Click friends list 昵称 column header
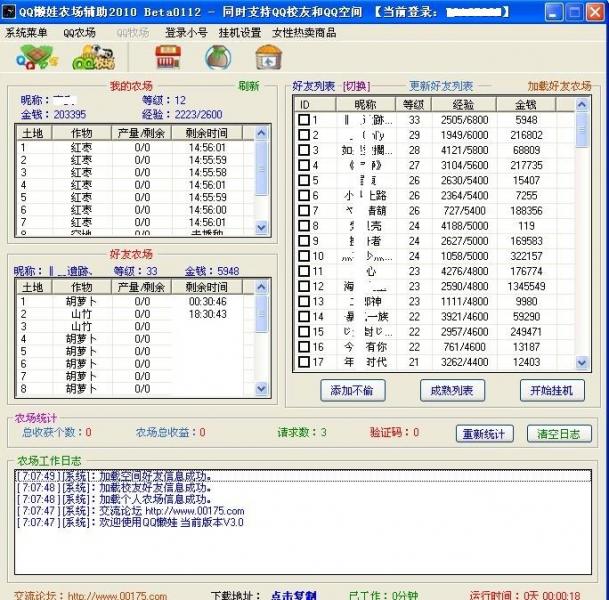The height and width of the screenshot is (600, 609). (365, 104)
